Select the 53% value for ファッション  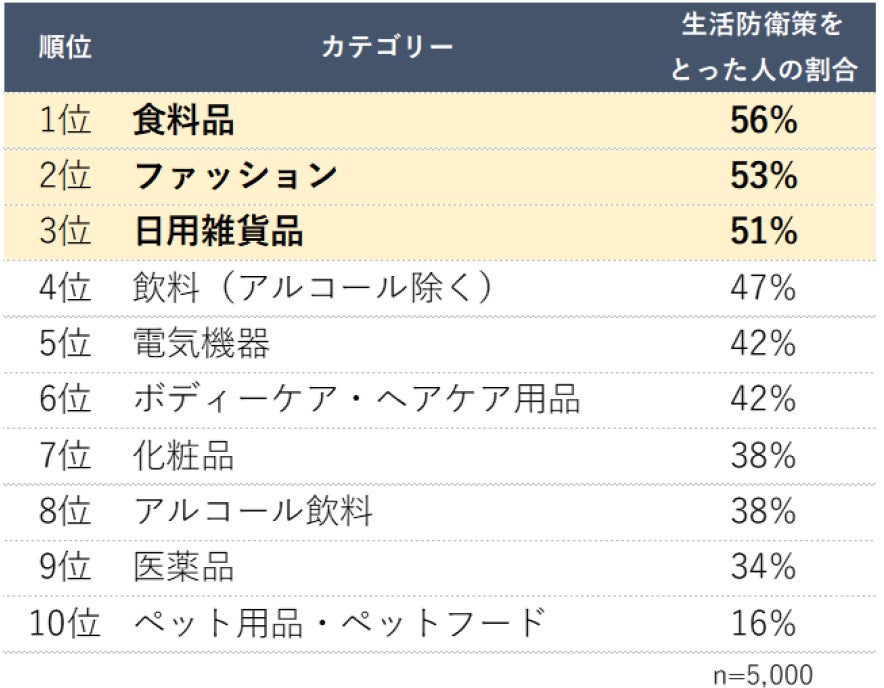pyautogui.click(x=763, y=177)
